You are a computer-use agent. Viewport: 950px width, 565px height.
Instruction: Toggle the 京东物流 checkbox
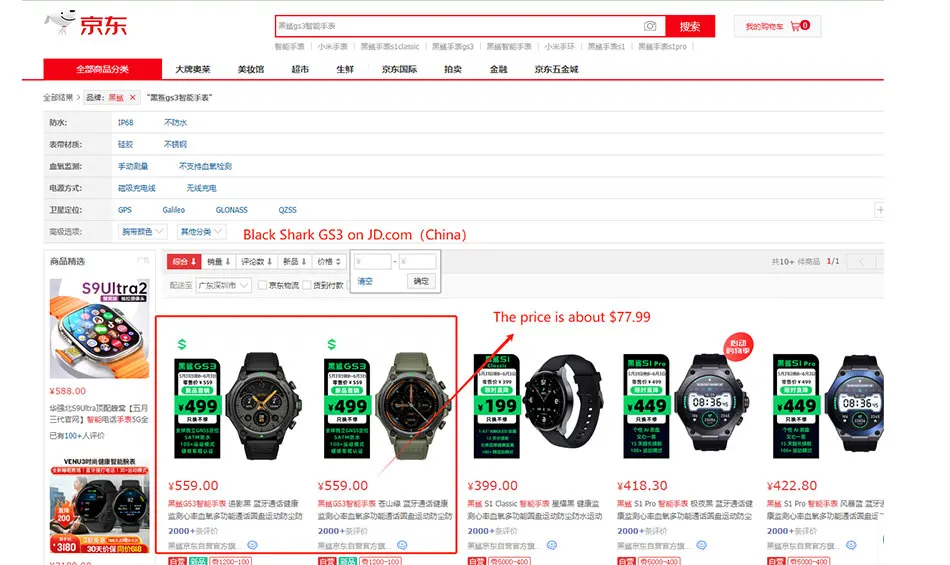click(x=262, y=285)
